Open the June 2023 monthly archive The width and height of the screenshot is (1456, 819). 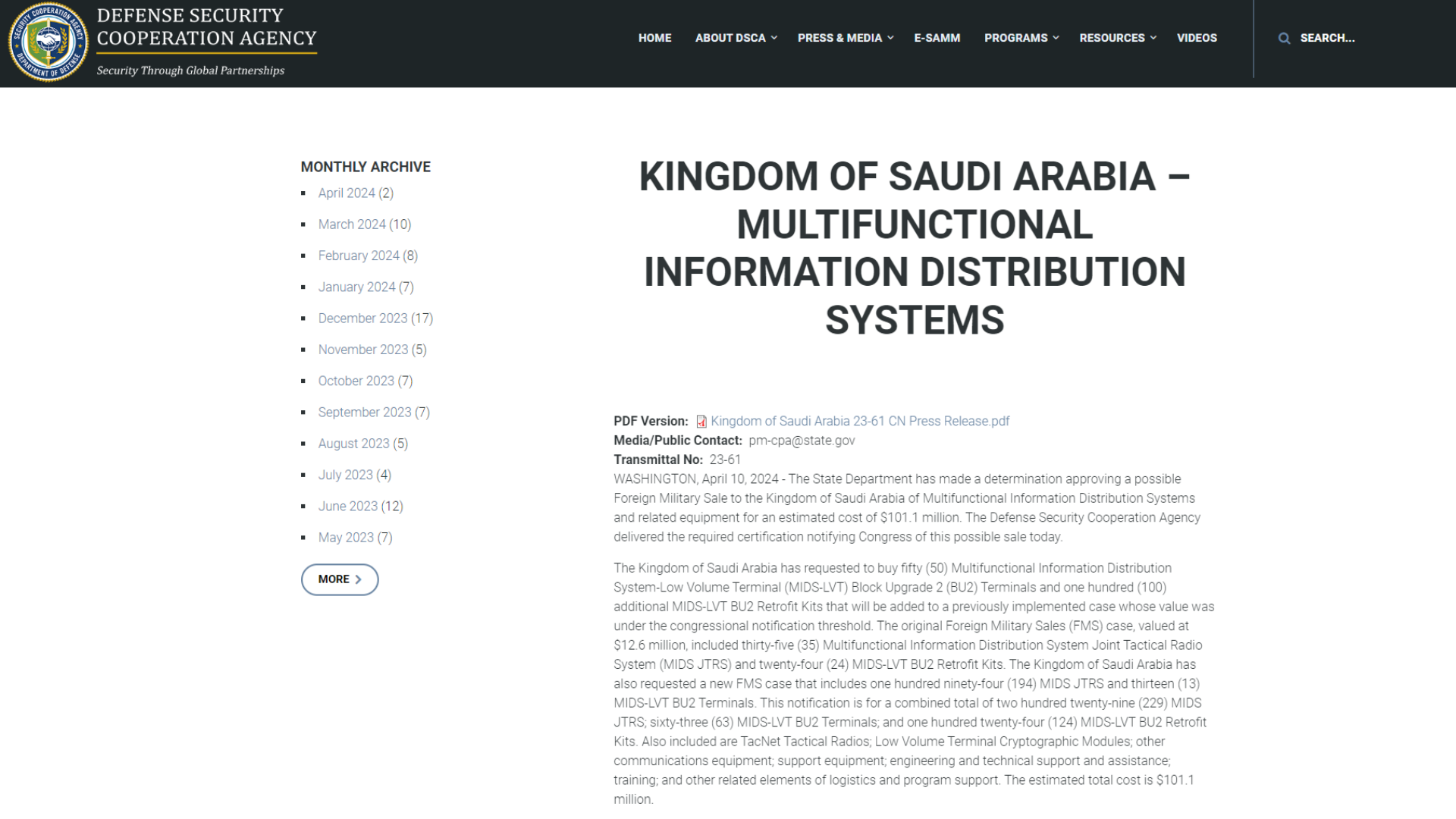pyautogui.click(x=347, y=506)
